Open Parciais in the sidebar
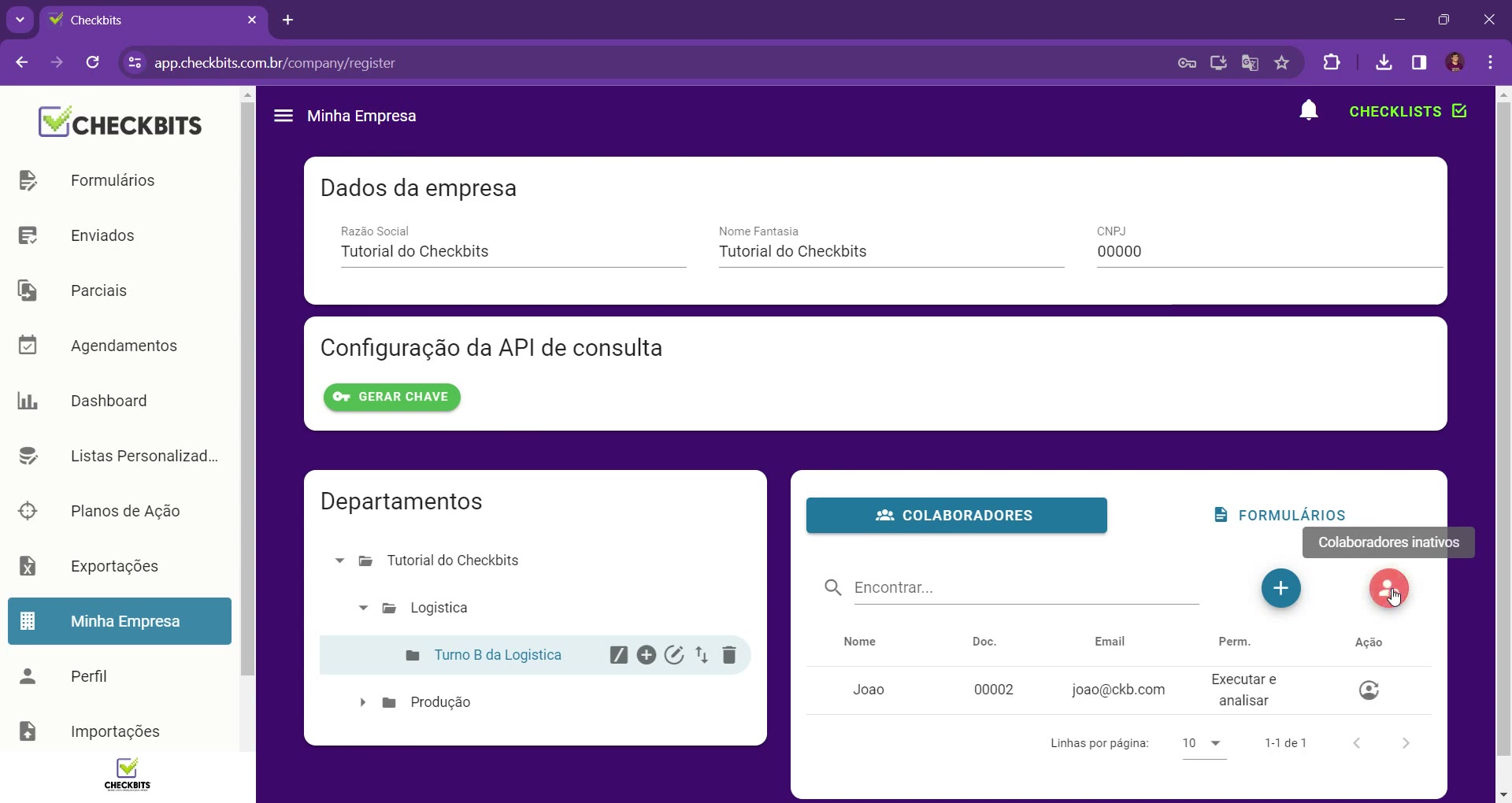 [120, 290]
